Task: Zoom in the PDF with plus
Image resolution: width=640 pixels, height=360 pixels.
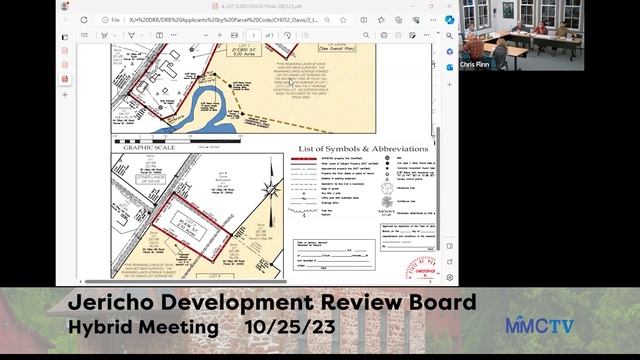Action: 220,36
